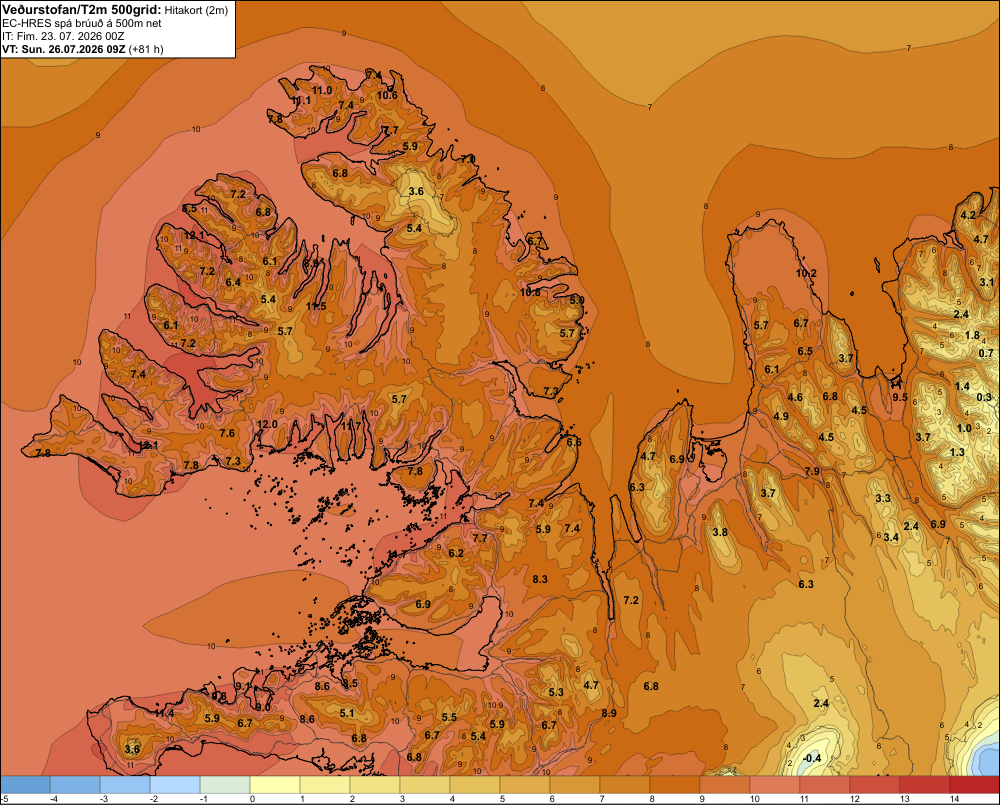1000x805 pixels.
Task: Click the -0.4 temperature label on the glacier
Action: (x=811, y=758)
